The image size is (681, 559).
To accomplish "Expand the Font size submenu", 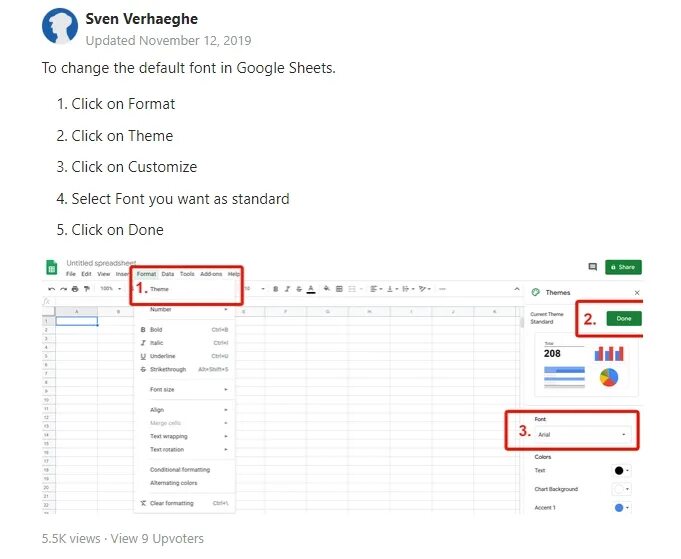I will click(185, 390).
